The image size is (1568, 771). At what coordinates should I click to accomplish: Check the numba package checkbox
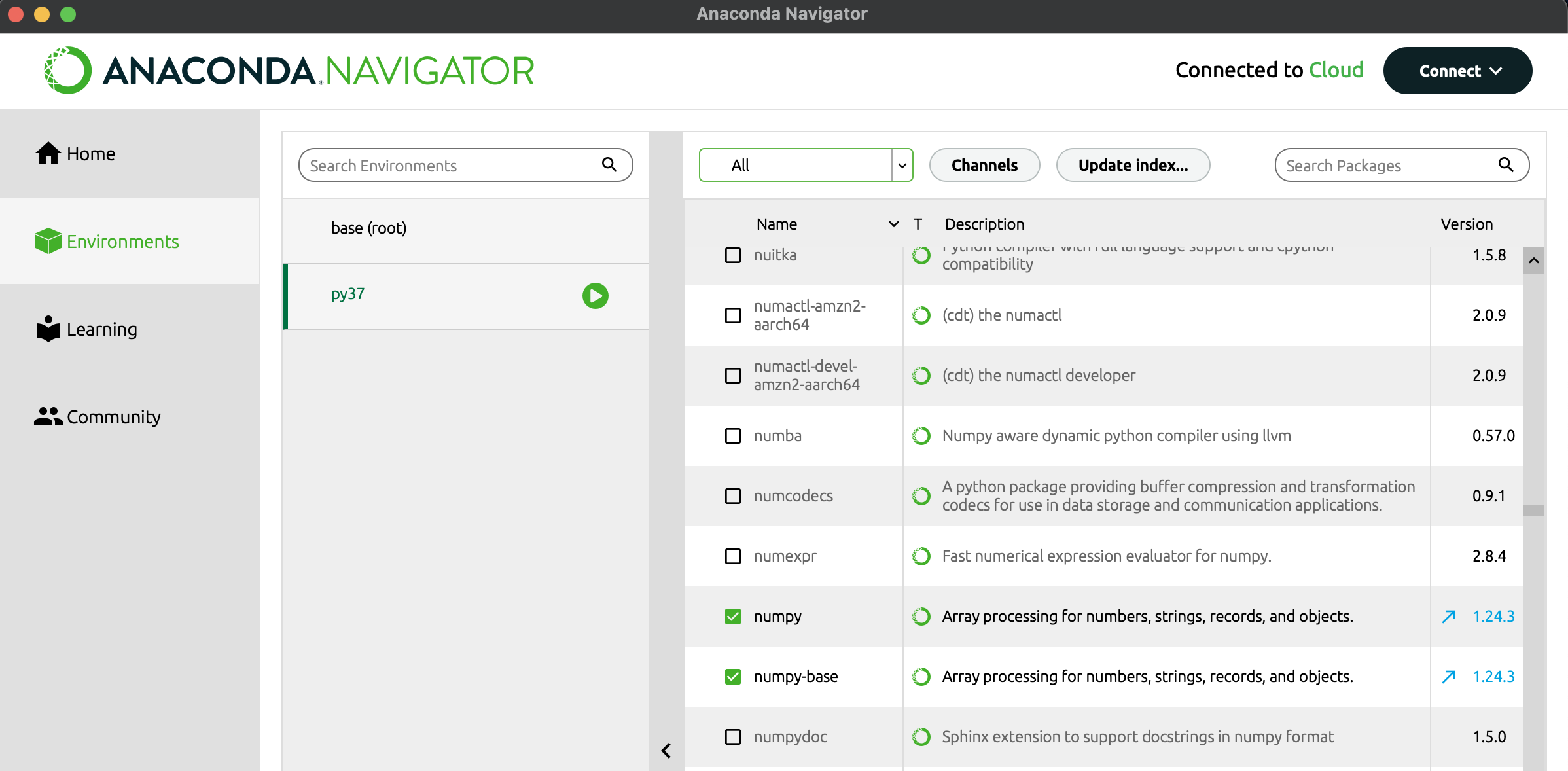click(x=733, y=436)
